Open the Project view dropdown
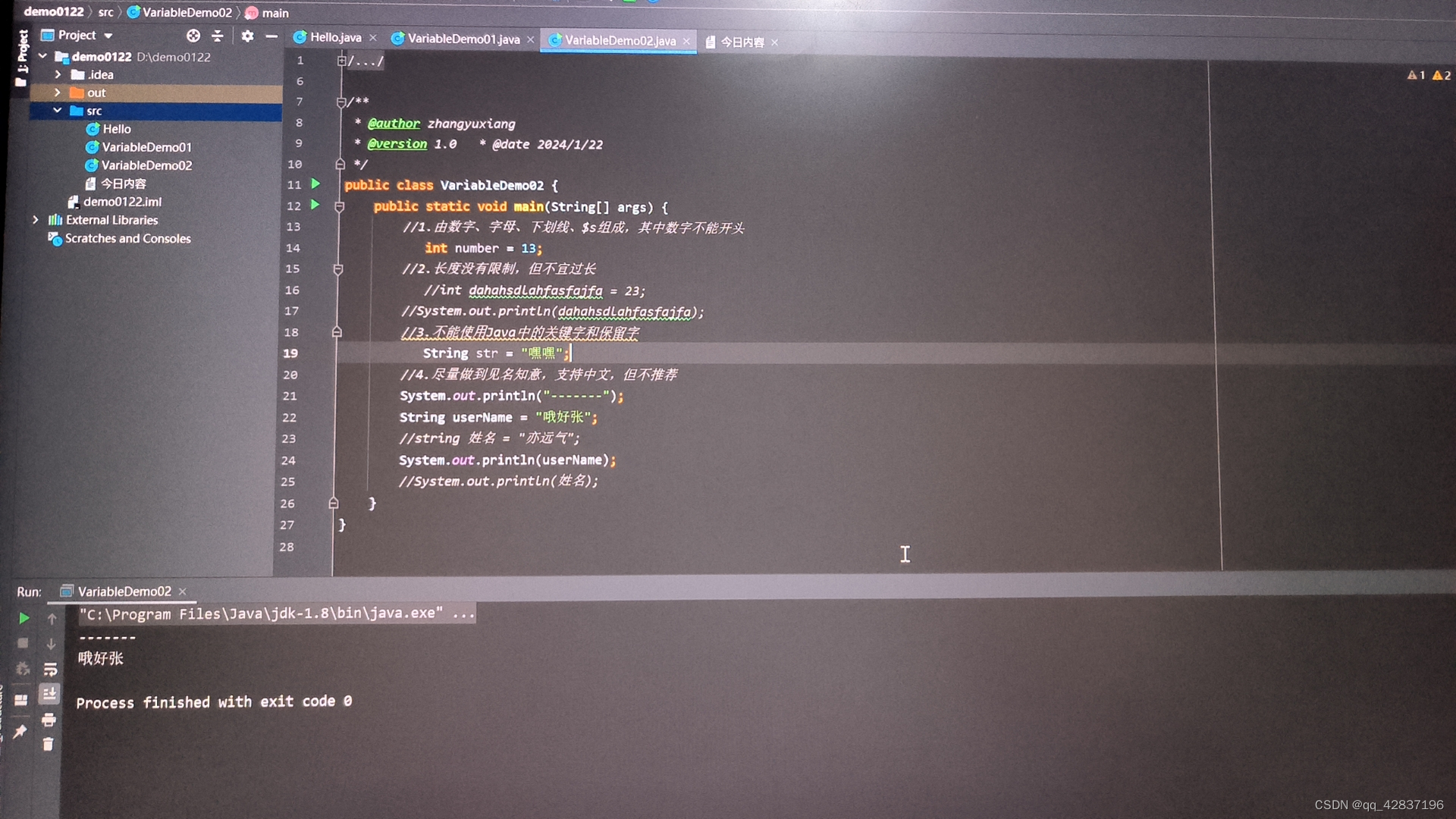 click(x=108, y=36)
